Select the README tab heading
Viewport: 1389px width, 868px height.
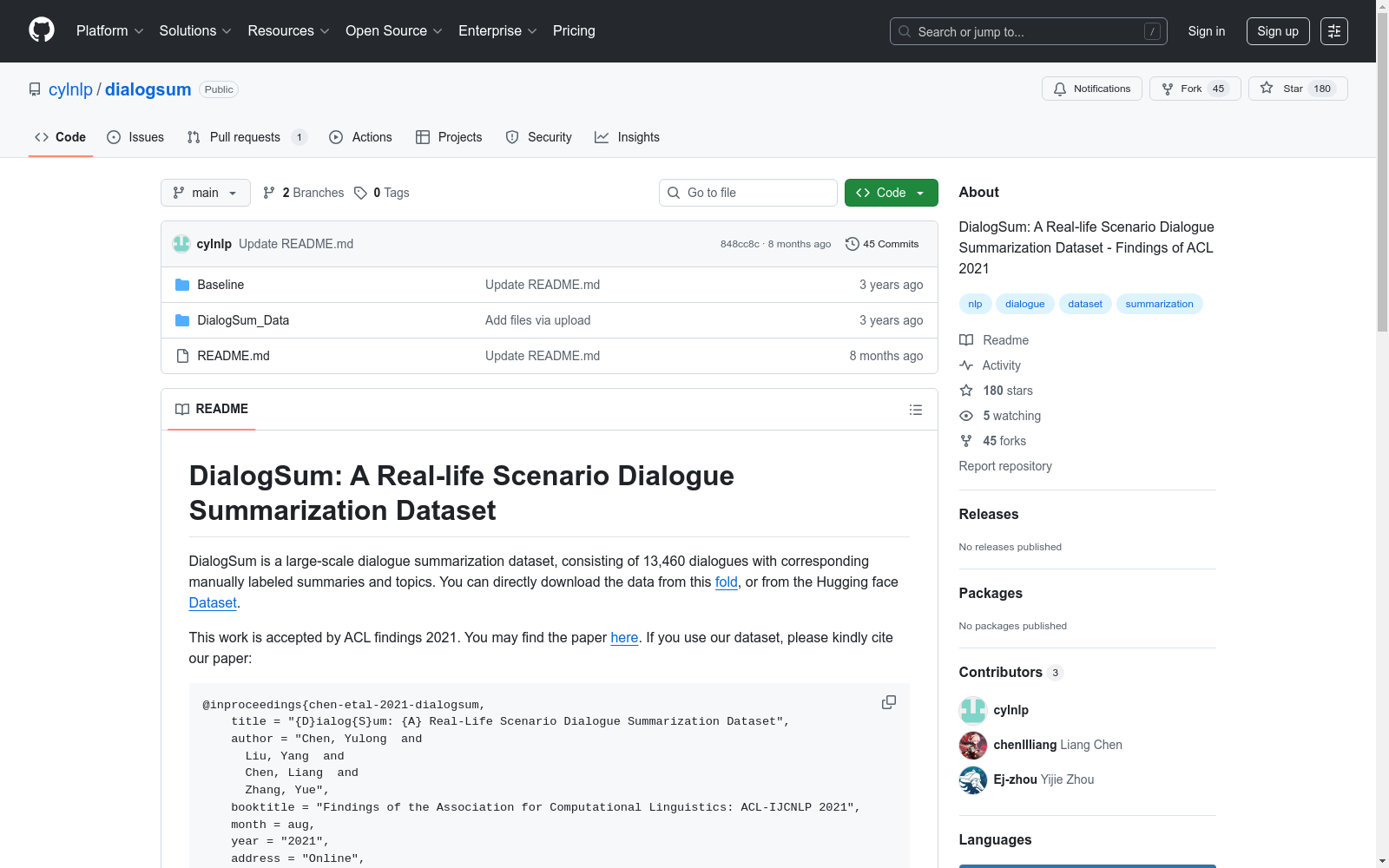pyautogui.click(x=212, y=409)
